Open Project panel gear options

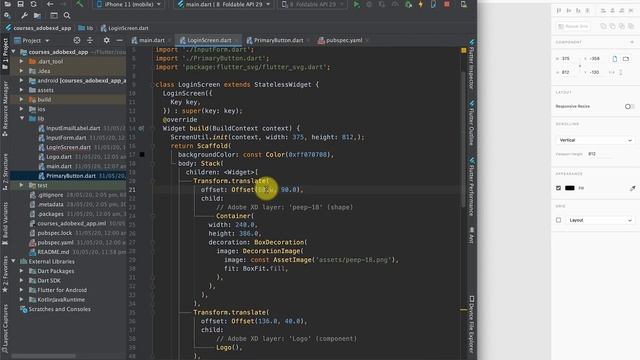pyautogui.click(x=107, y=40)
